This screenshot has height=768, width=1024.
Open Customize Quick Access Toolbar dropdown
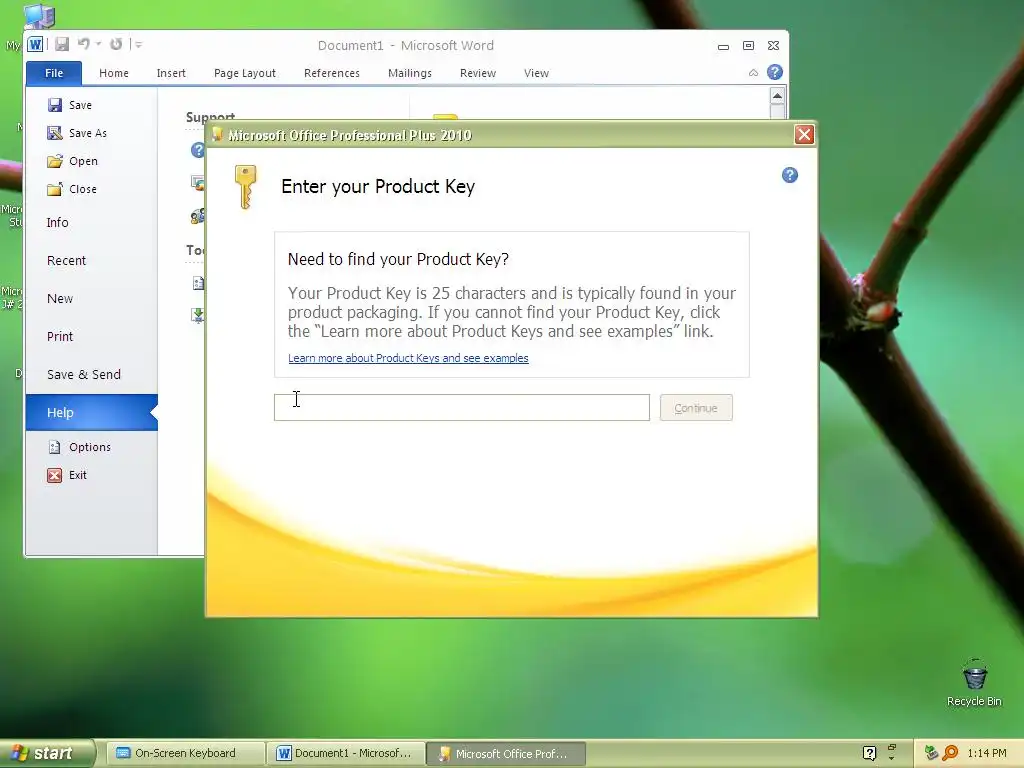pos(138,44)
